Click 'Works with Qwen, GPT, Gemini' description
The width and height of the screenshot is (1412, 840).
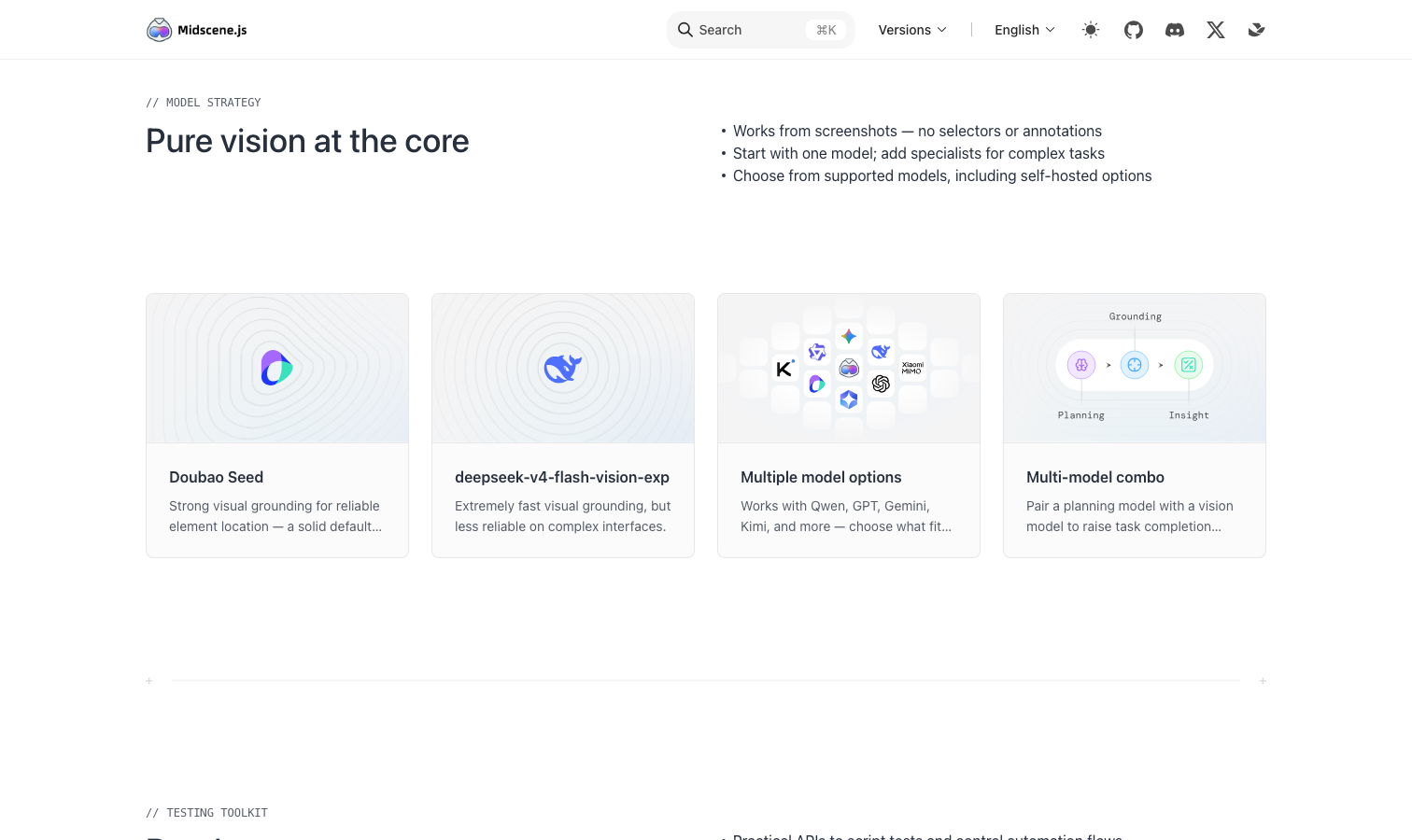coord(835,506)
